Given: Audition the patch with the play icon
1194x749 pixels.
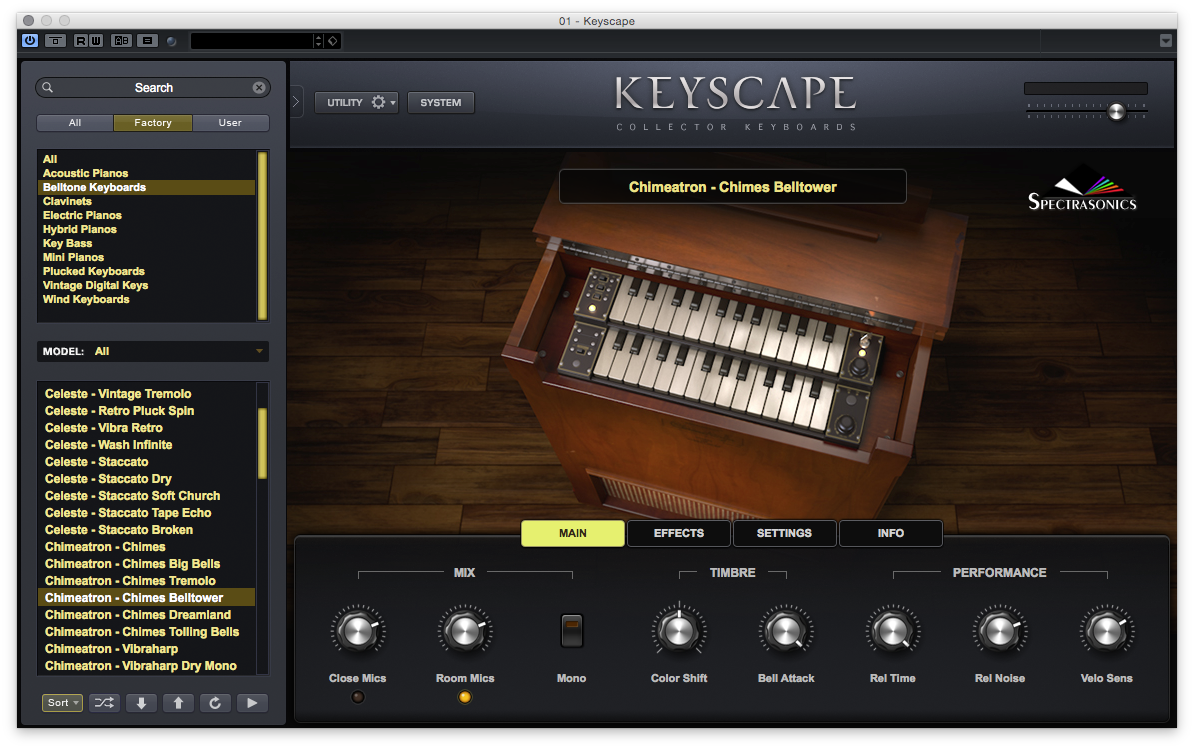Looking at the screenshot, I should (252, 703).
